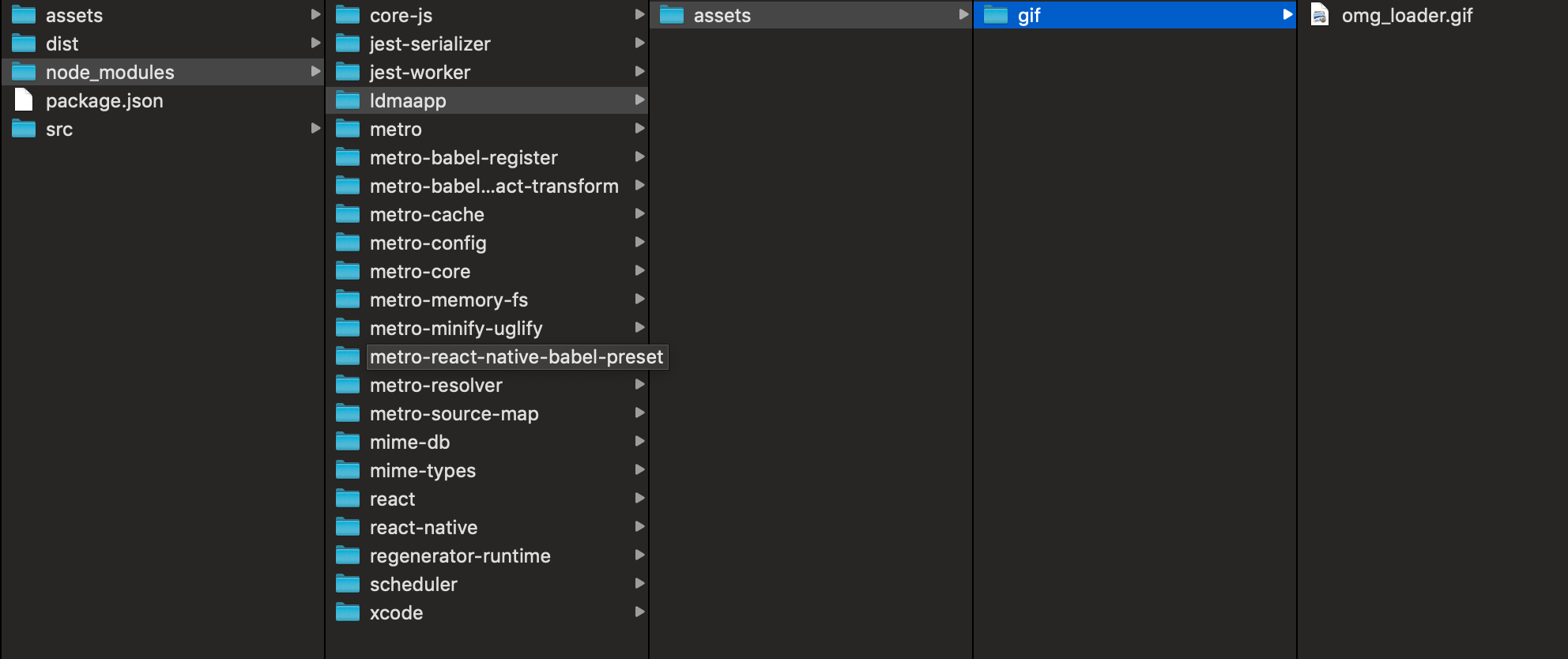Image resolution: width=1568 pixels, height=659 pixels.
Task: Select the metro-source-map folder name
Action: tap(454, 414)
